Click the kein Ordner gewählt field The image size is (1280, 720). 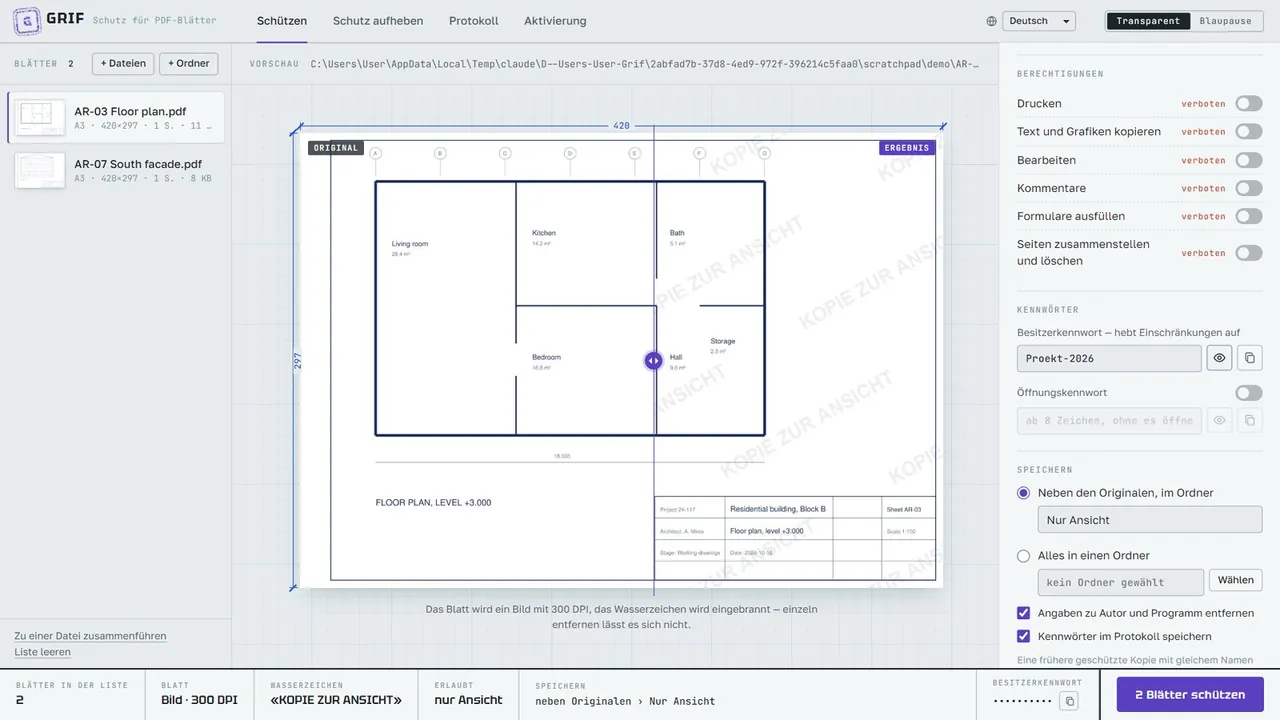click(x=1121, y=582)
